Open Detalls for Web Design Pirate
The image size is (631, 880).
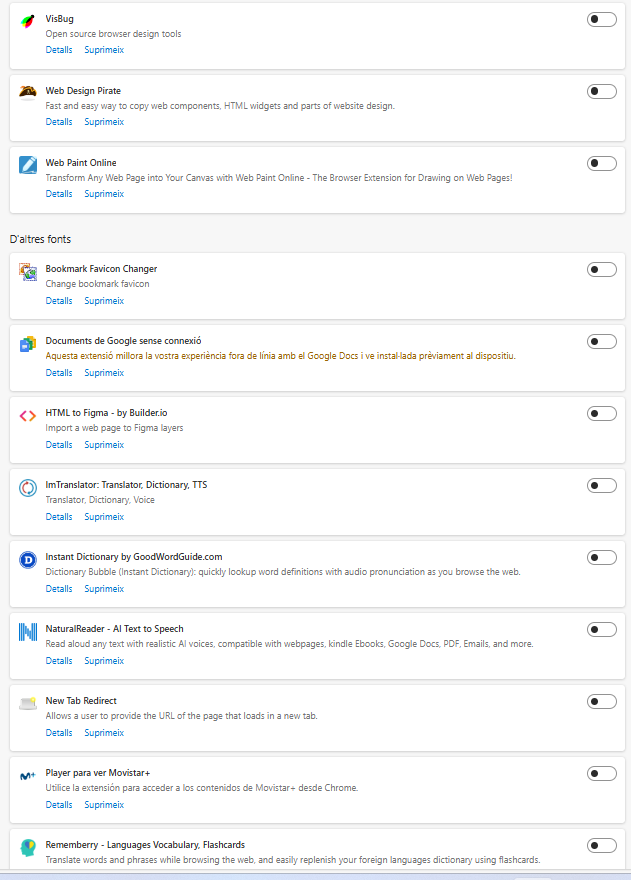coord(59,122)
